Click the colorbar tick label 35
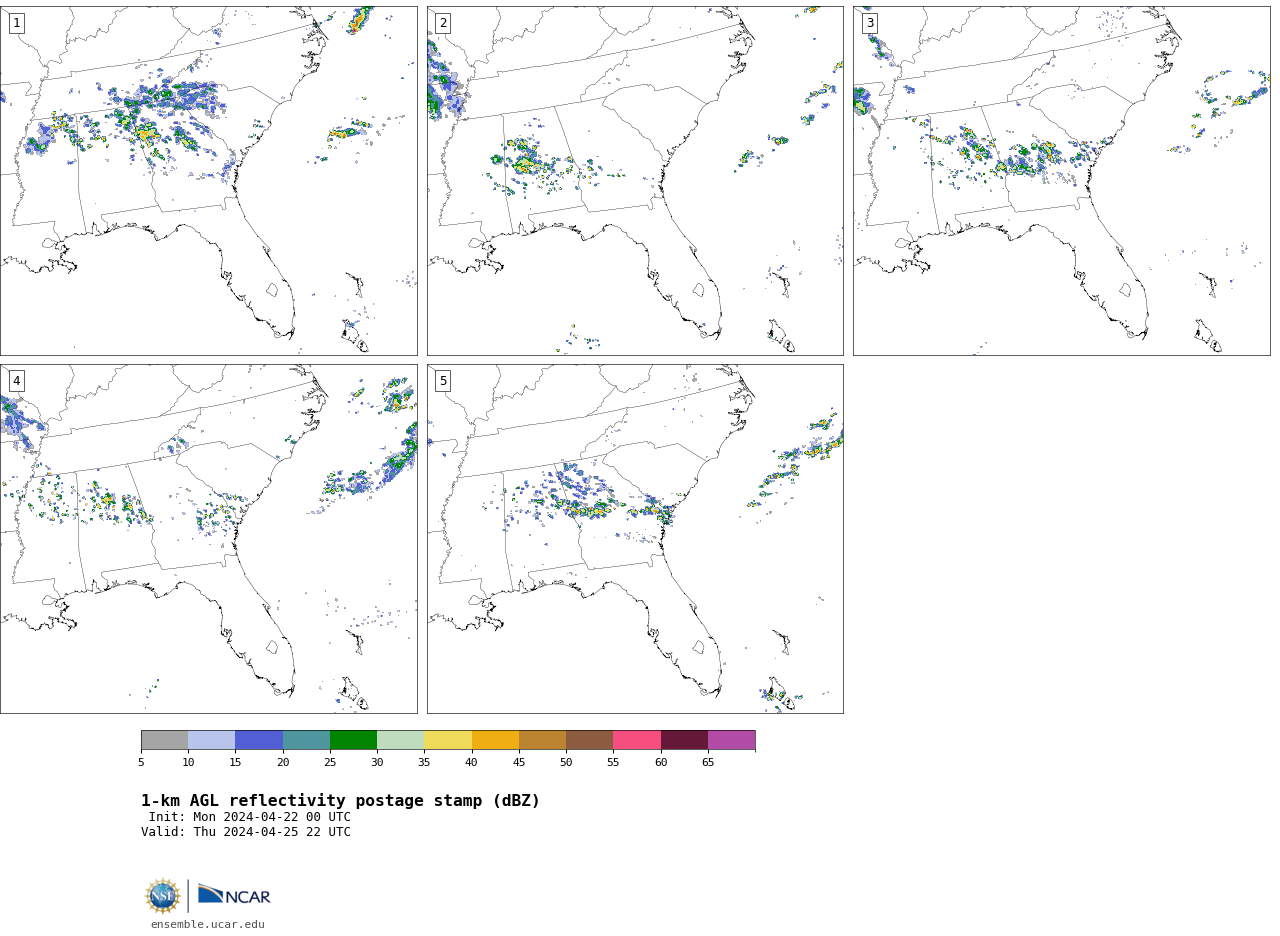The image size is (1280, 936). 424,763
